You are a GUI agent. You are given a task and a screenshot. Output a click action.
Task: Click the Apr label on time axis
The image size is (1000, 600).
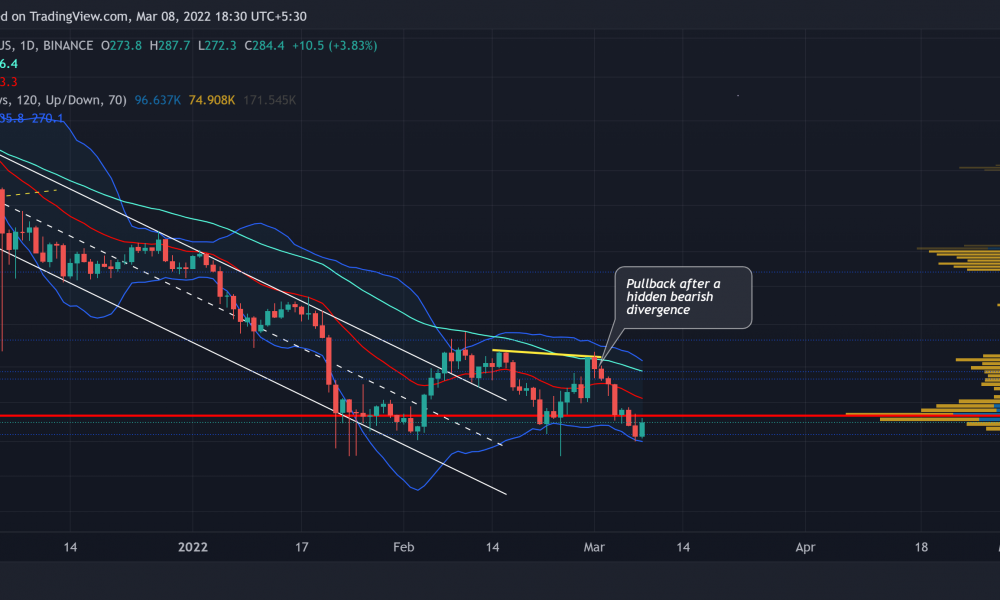click(805, 547)
